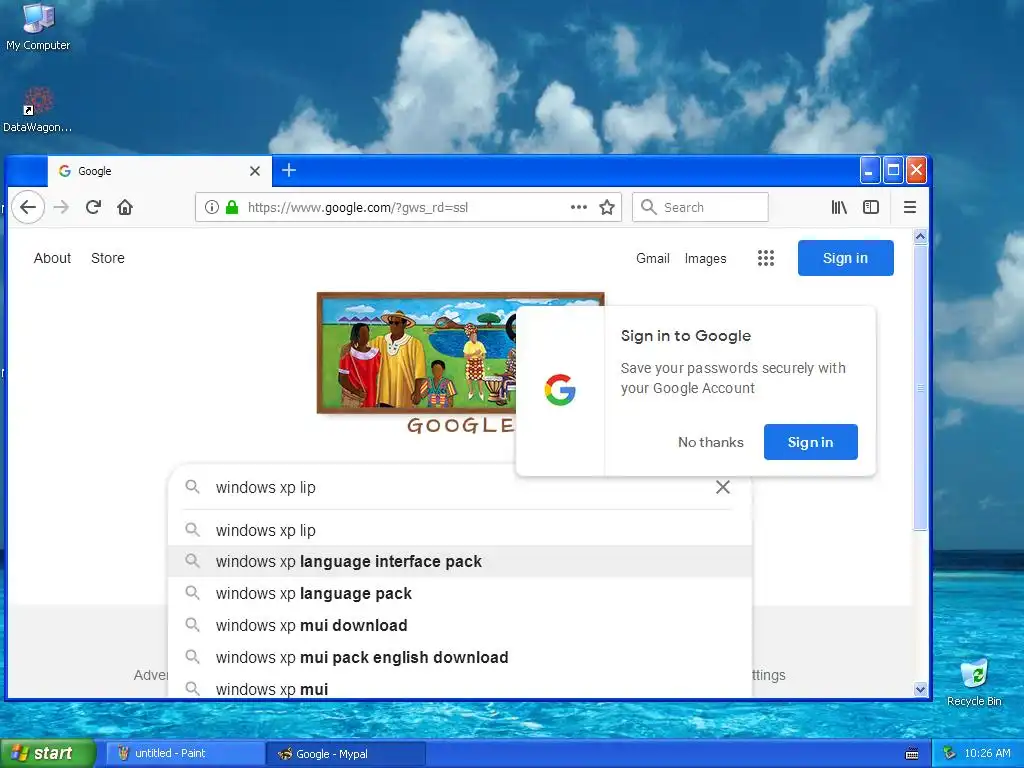Select Google - Mypal taskbar button

[345, 754]
